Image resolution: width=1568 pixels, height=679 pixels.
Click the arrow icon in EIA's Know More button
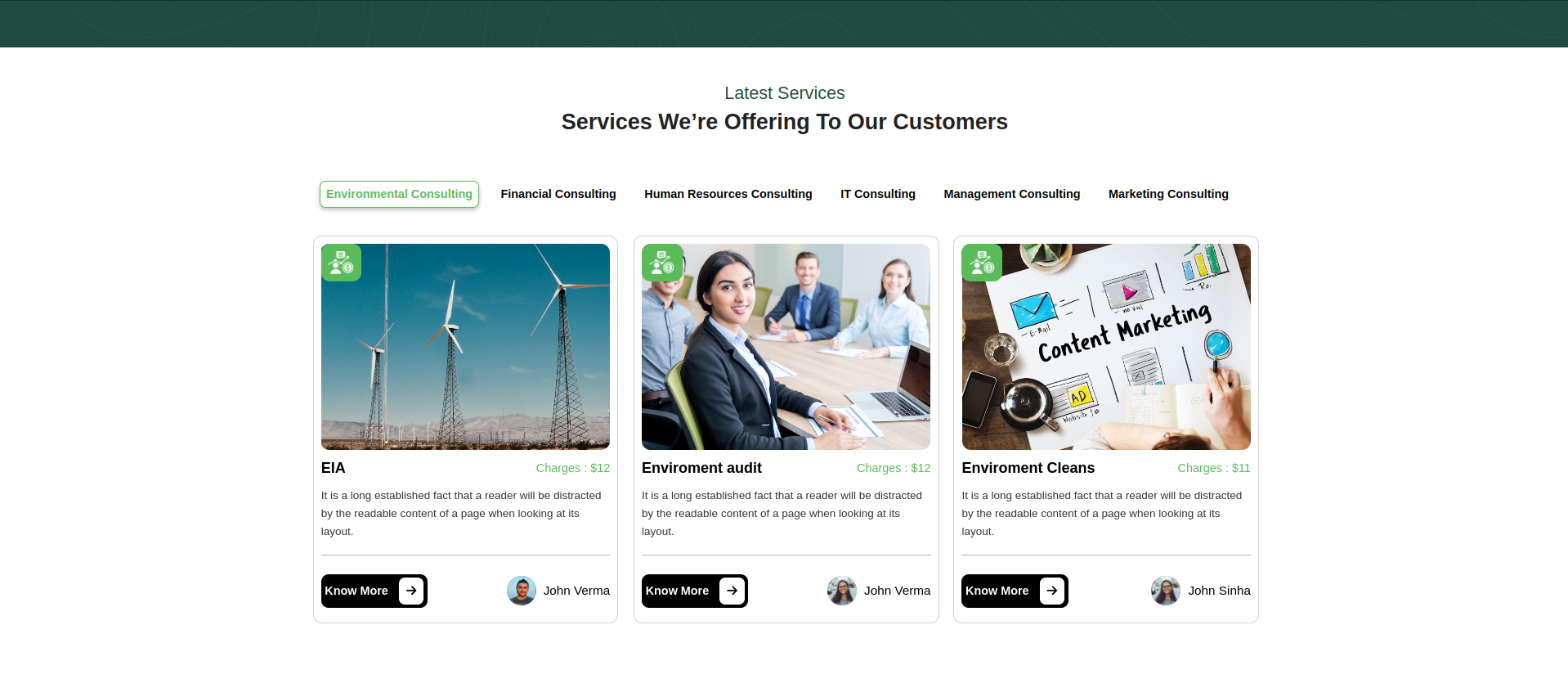tap(411, 591)
